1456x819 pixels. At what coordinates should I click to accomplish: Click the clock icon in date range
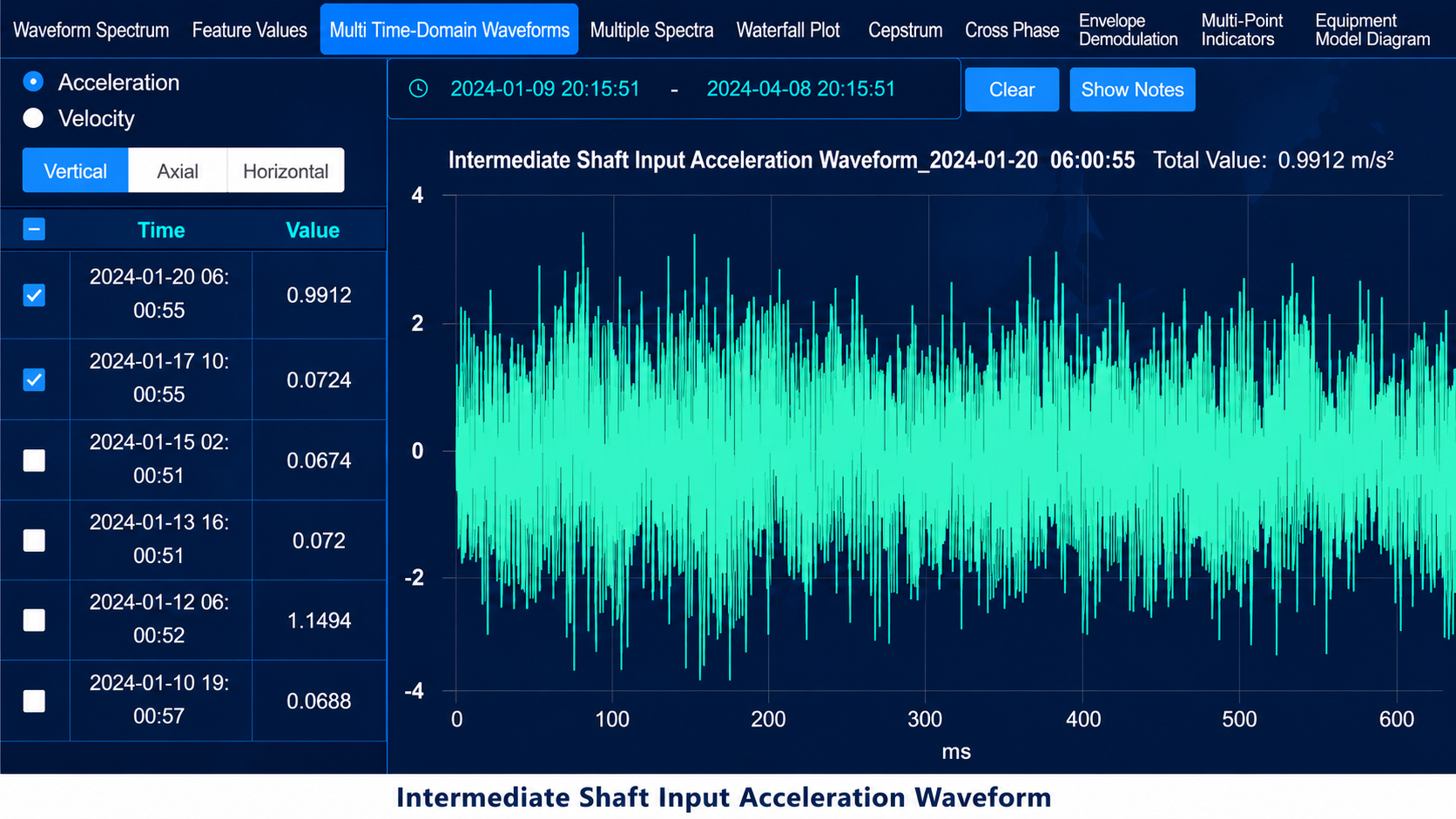419,89
